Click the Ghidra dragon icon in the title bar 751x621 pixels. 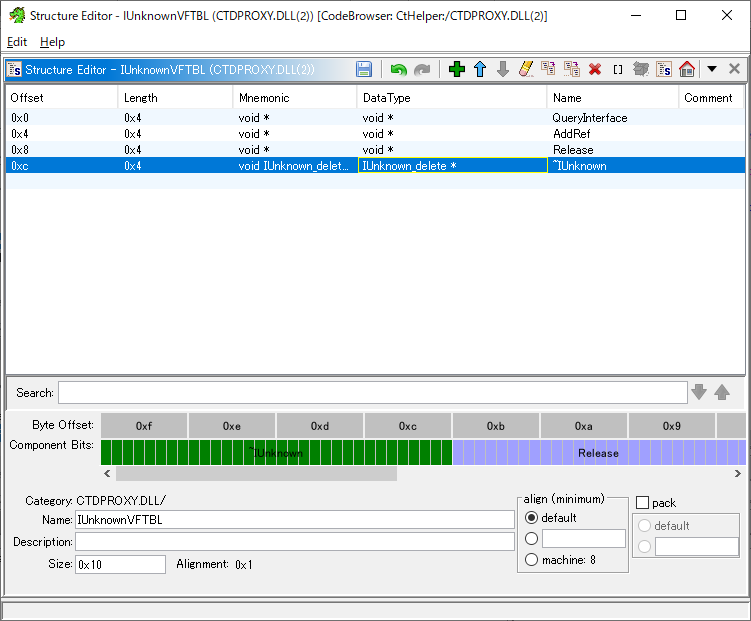click(17, 15)
